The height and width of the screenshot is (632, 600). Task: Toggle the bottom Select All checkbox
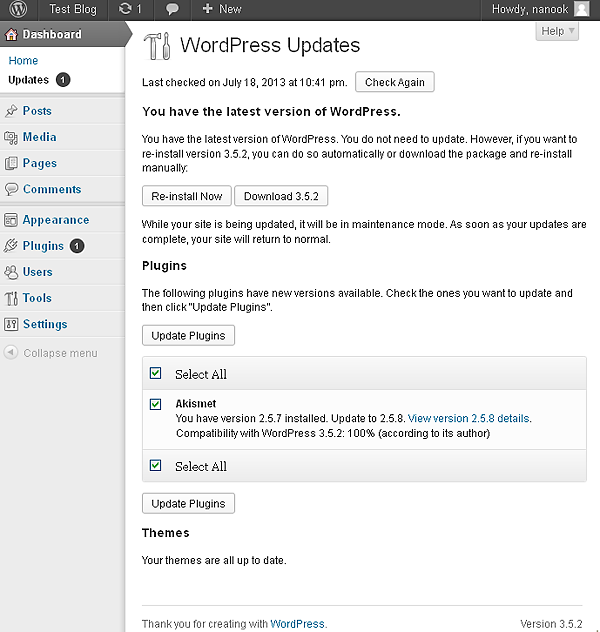pos(156,466)
